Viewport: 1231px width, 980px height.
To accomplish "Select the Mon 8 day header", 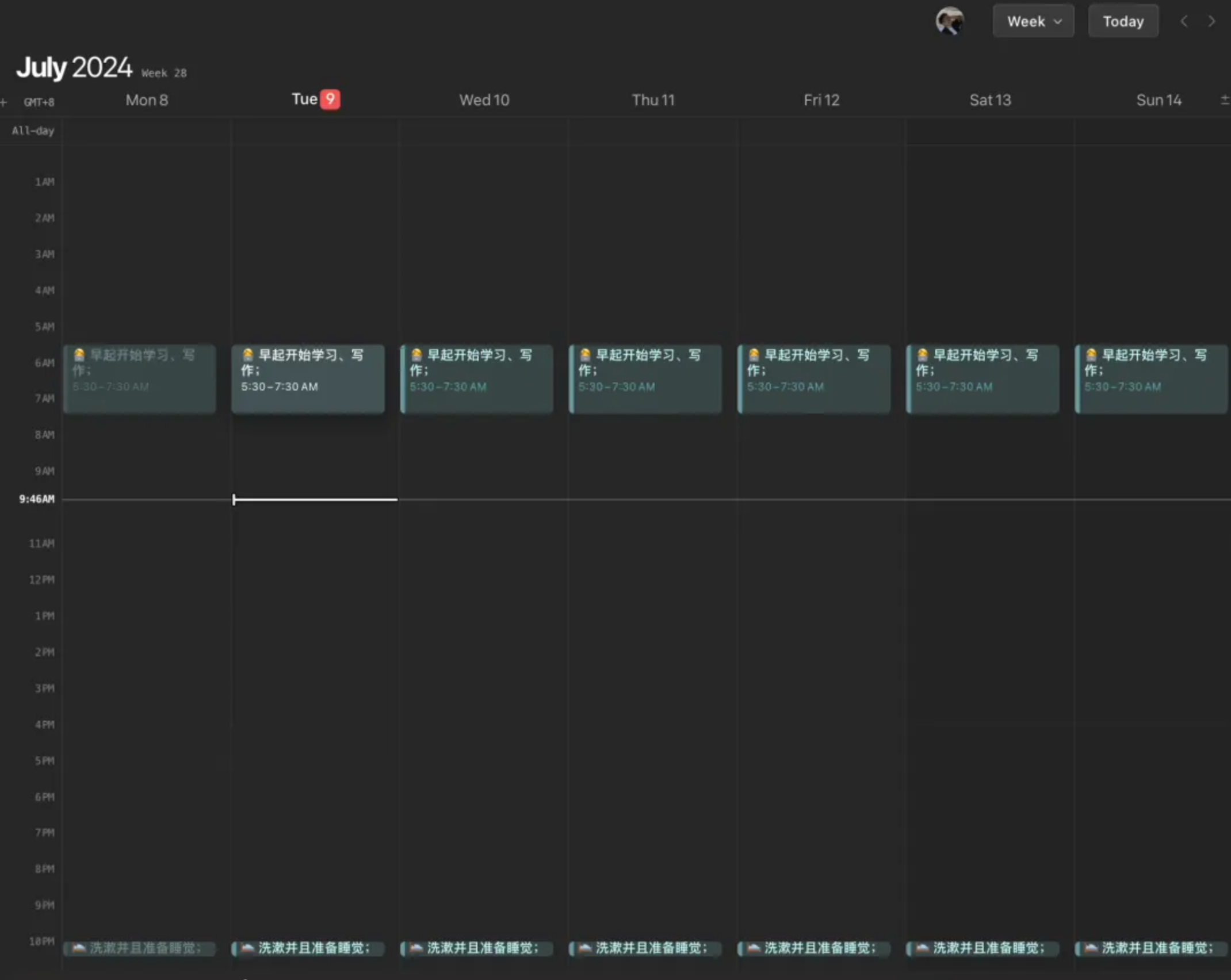I will [147, 100].
